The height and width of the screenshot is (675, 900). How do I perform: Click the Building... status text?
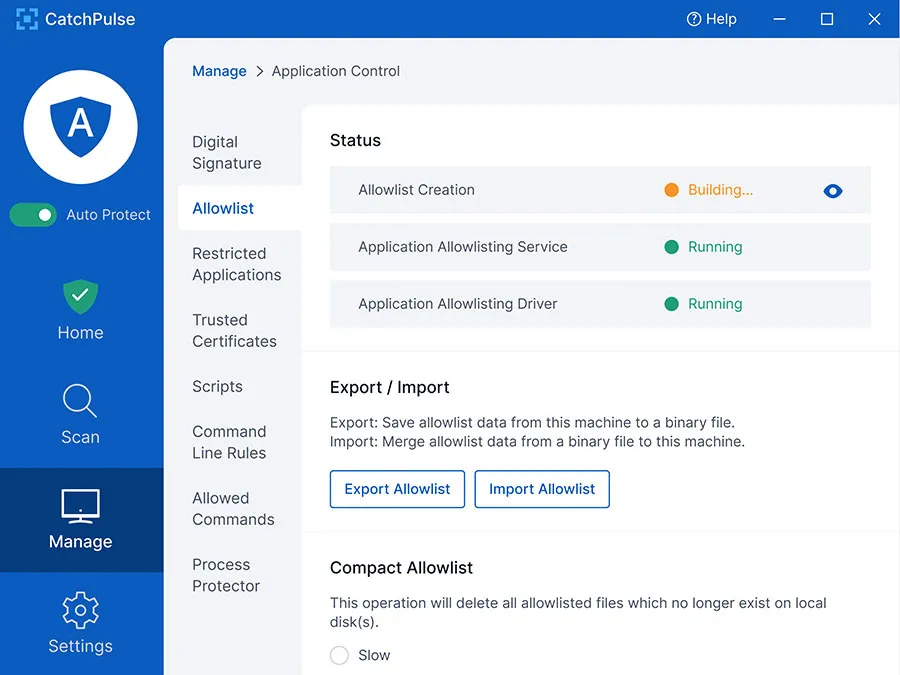click(720, 190)
